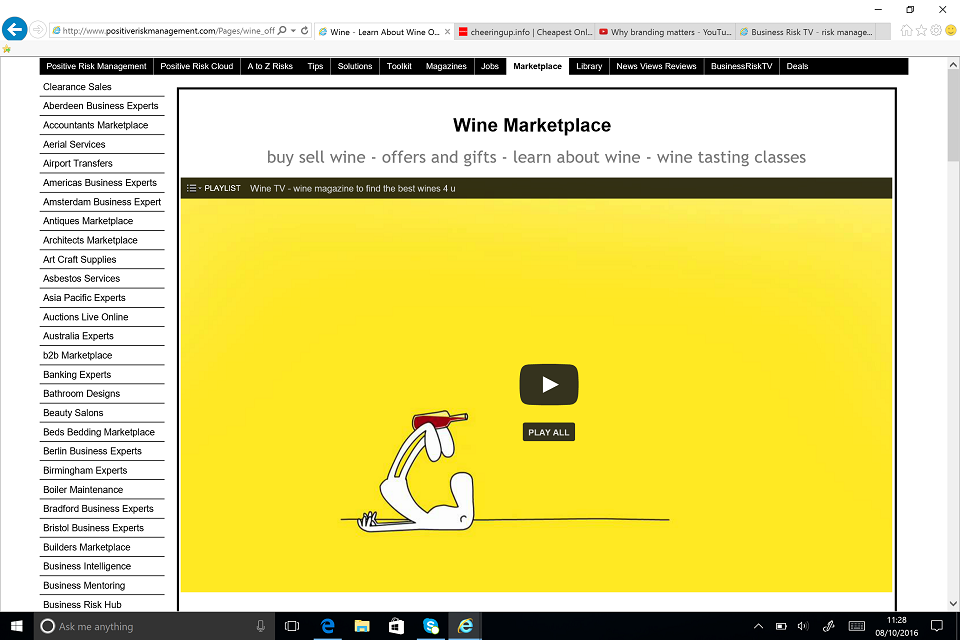Refresh the page with the reload icon
Viewport: 960px width, 640px height.
[304, 31]
